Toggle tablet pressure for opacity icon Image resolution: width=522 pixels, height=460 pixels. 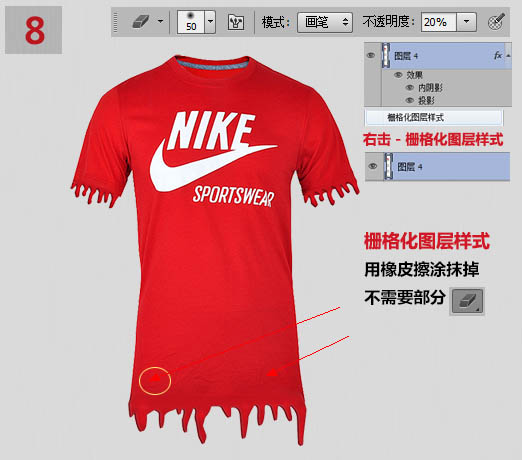coord(496,22)
